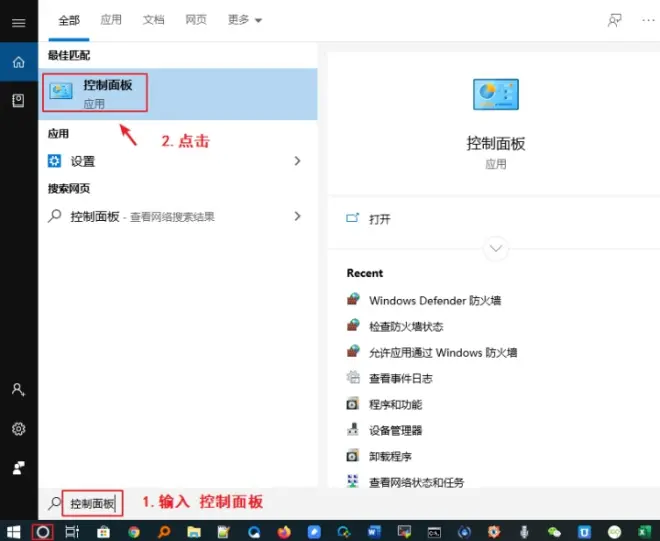Open Microsoft Store on taskbar
The width and height of the screenshot is (660, 541).
(103, 532)
